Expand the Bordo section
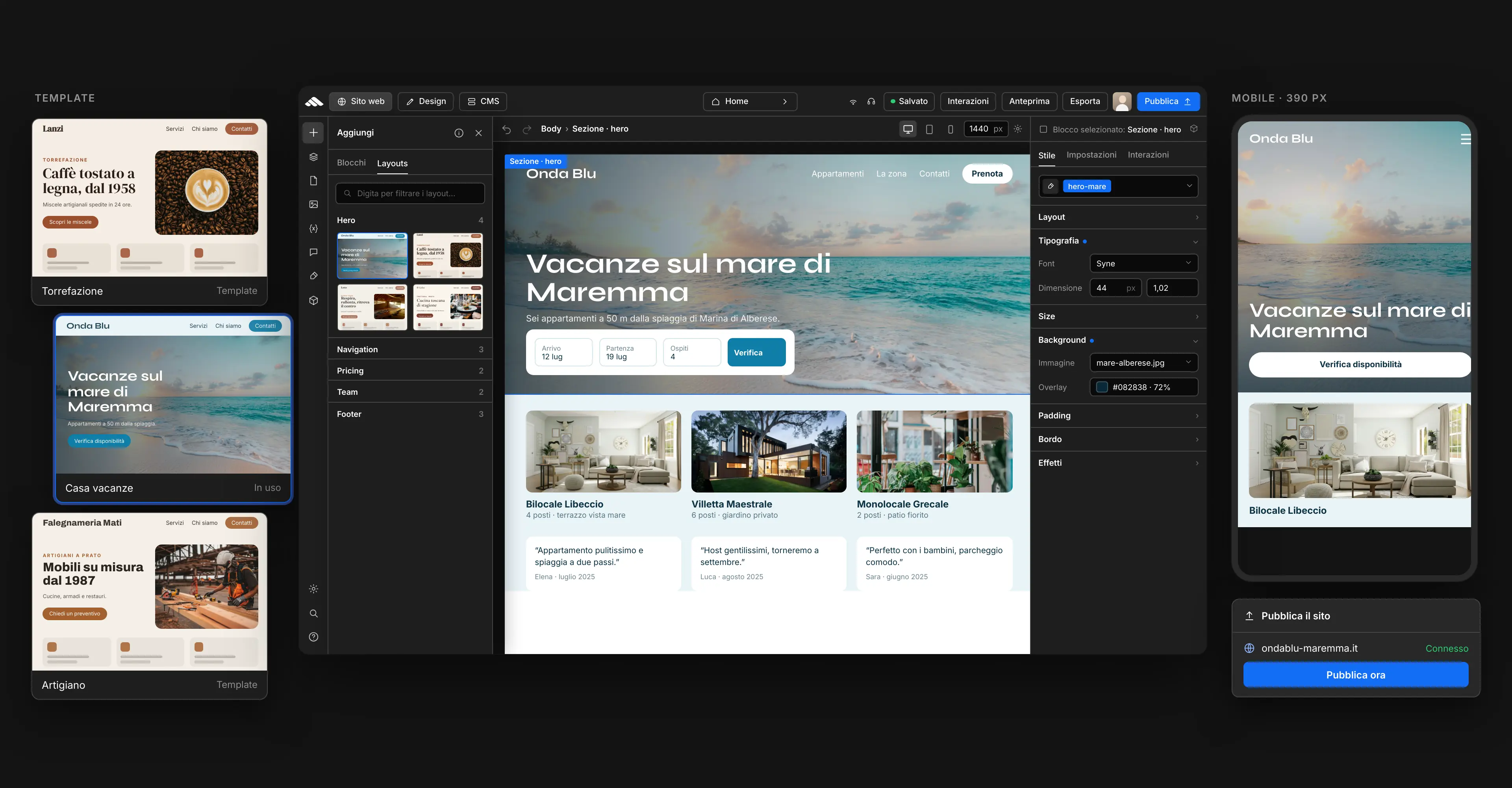Screen dimensions: 1512x788 click(x=1118, y=439)
